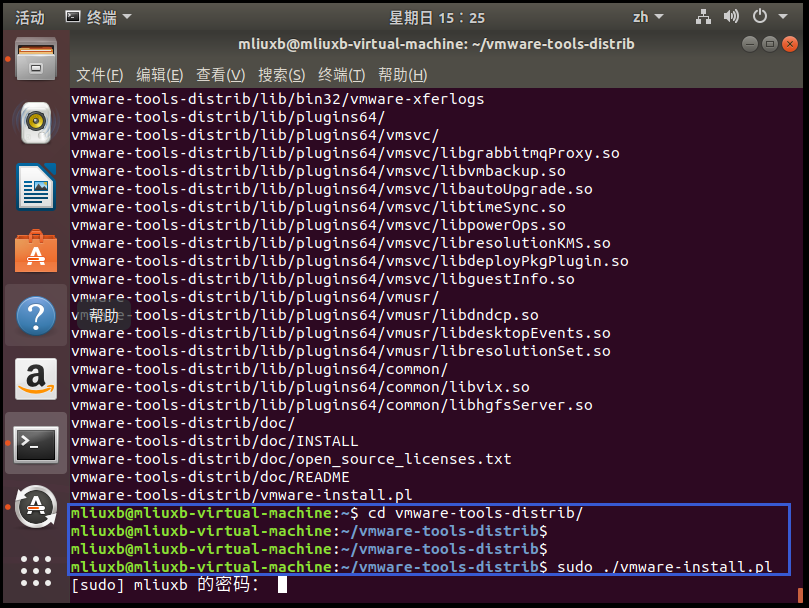The width and height of the screenshot is (809, 608).
Task: Select the Terminal icon in dock
Action: pyautogui.click(x=36, y=443)
